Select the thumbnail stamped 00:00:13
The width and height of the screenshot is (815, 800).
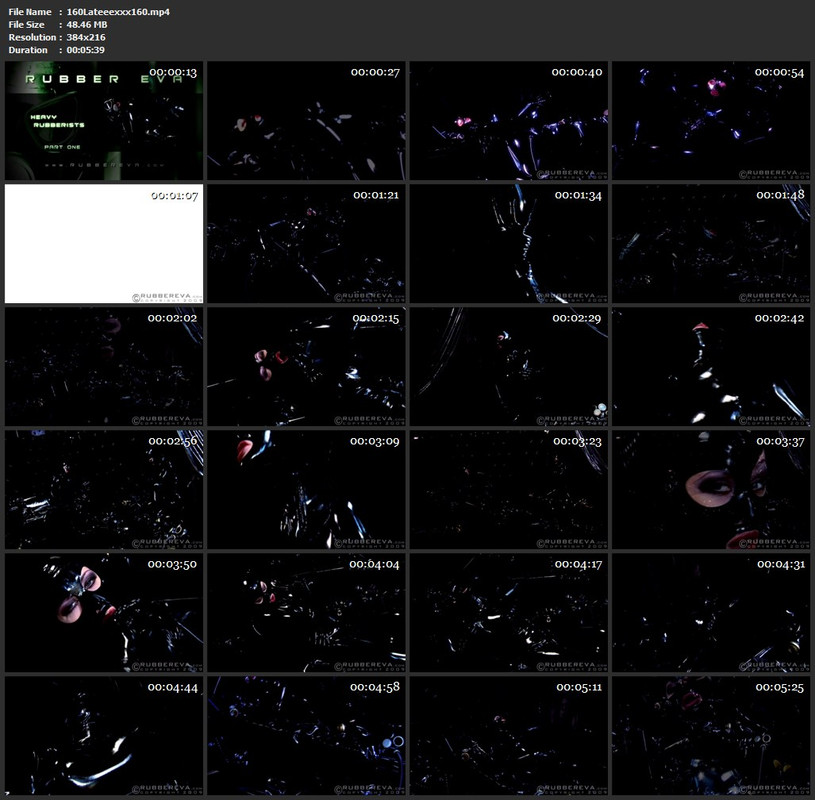click(104, 121)
